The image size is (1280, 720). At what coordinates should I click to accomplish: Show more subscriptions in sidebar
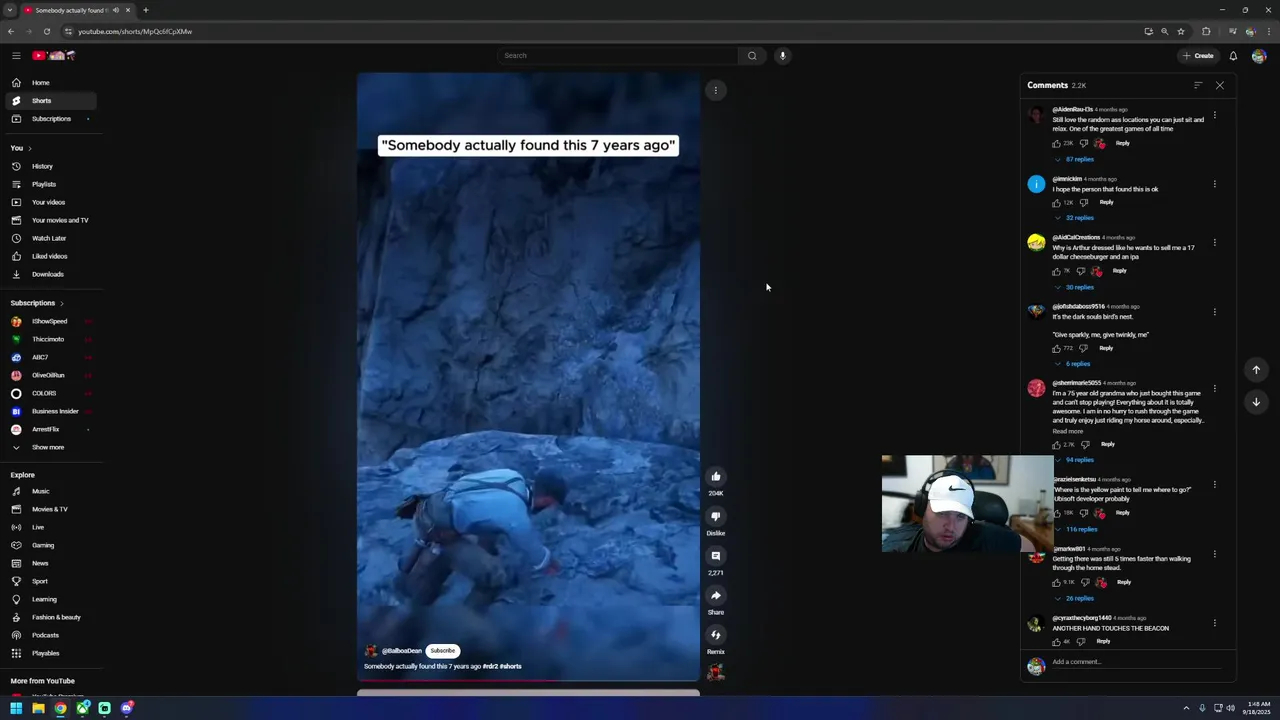(48, 447)
